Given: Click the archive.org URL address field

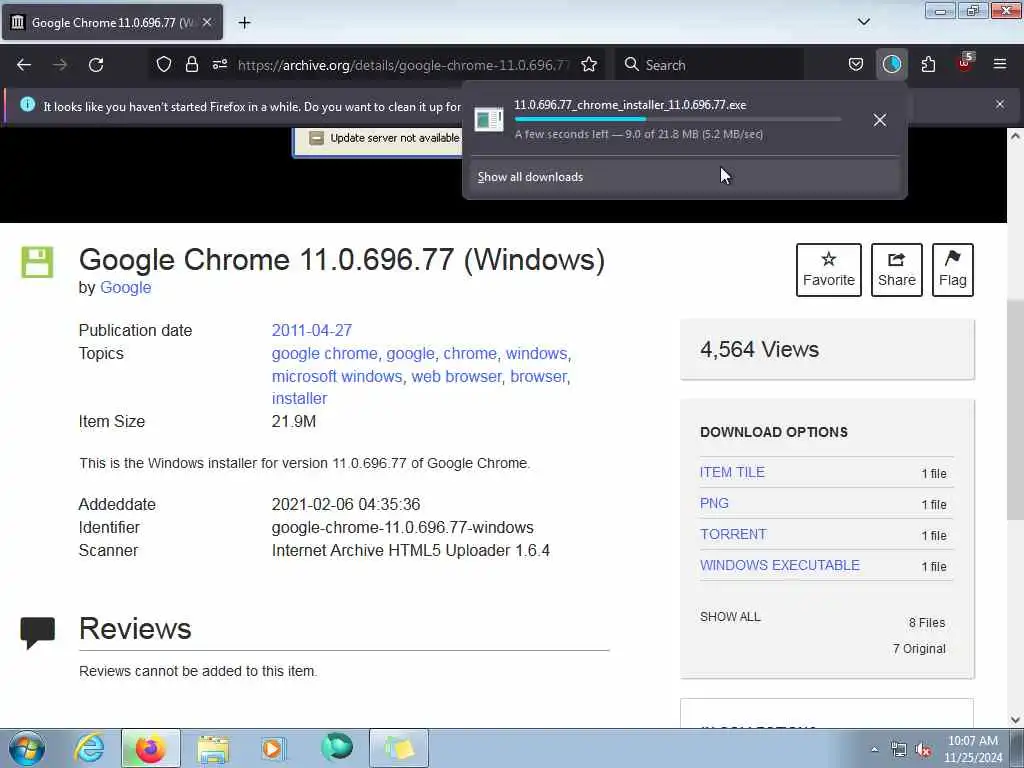Looking at the screenshot, I should click(404, 65).
